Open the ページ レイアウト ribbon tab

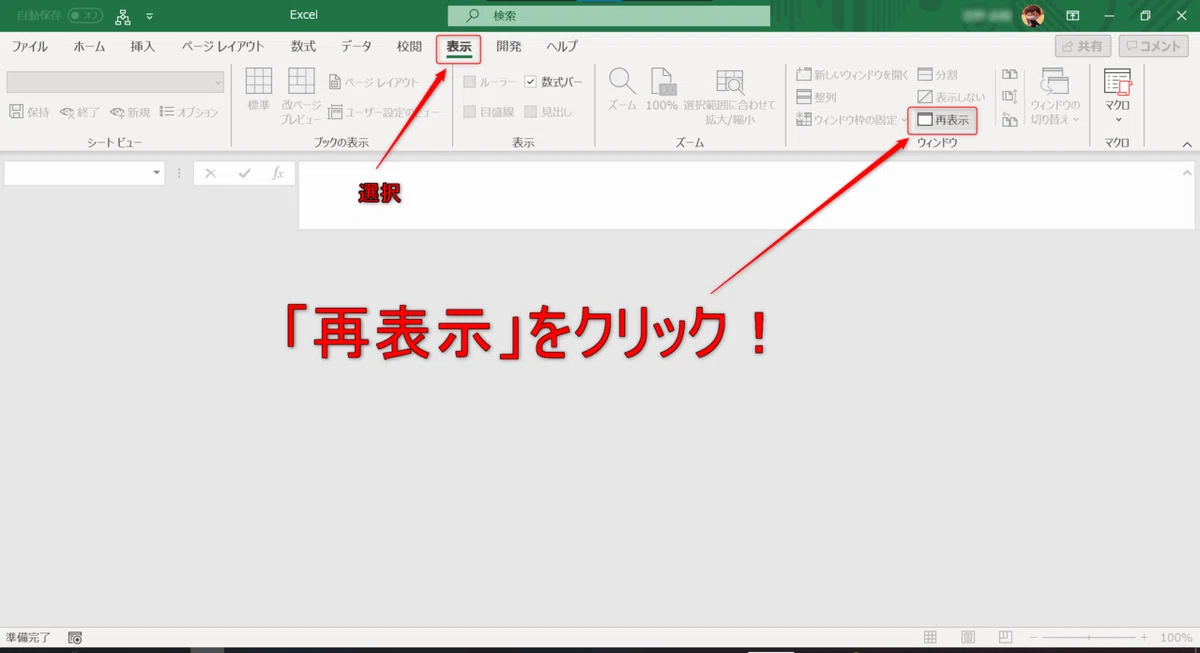[x=223, y=47]
